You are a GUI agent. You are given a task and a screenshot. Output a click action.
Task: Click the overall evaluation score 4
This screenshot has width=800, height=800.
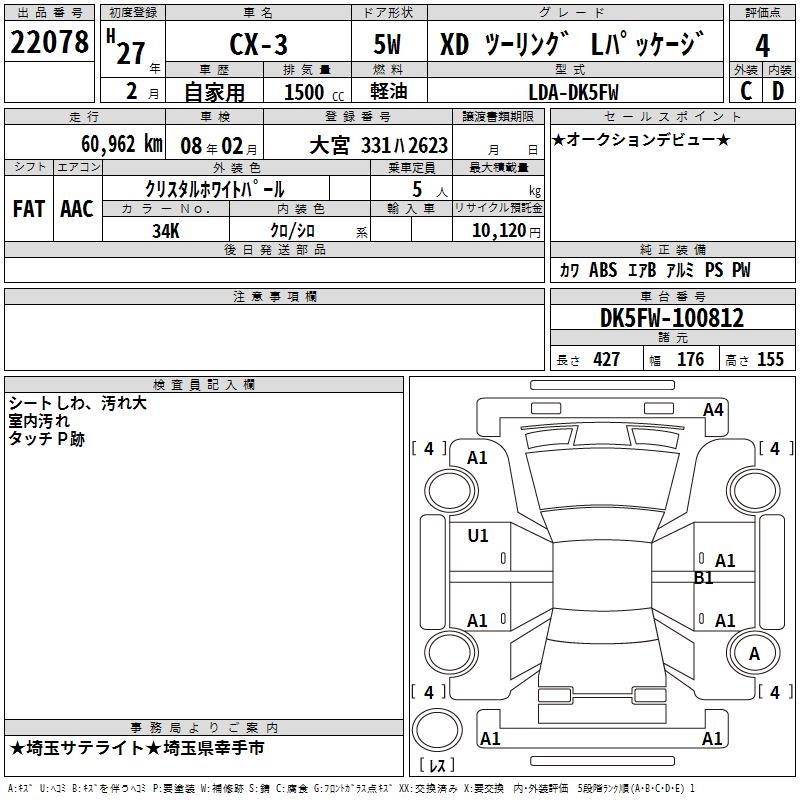[x=762, y=46]
